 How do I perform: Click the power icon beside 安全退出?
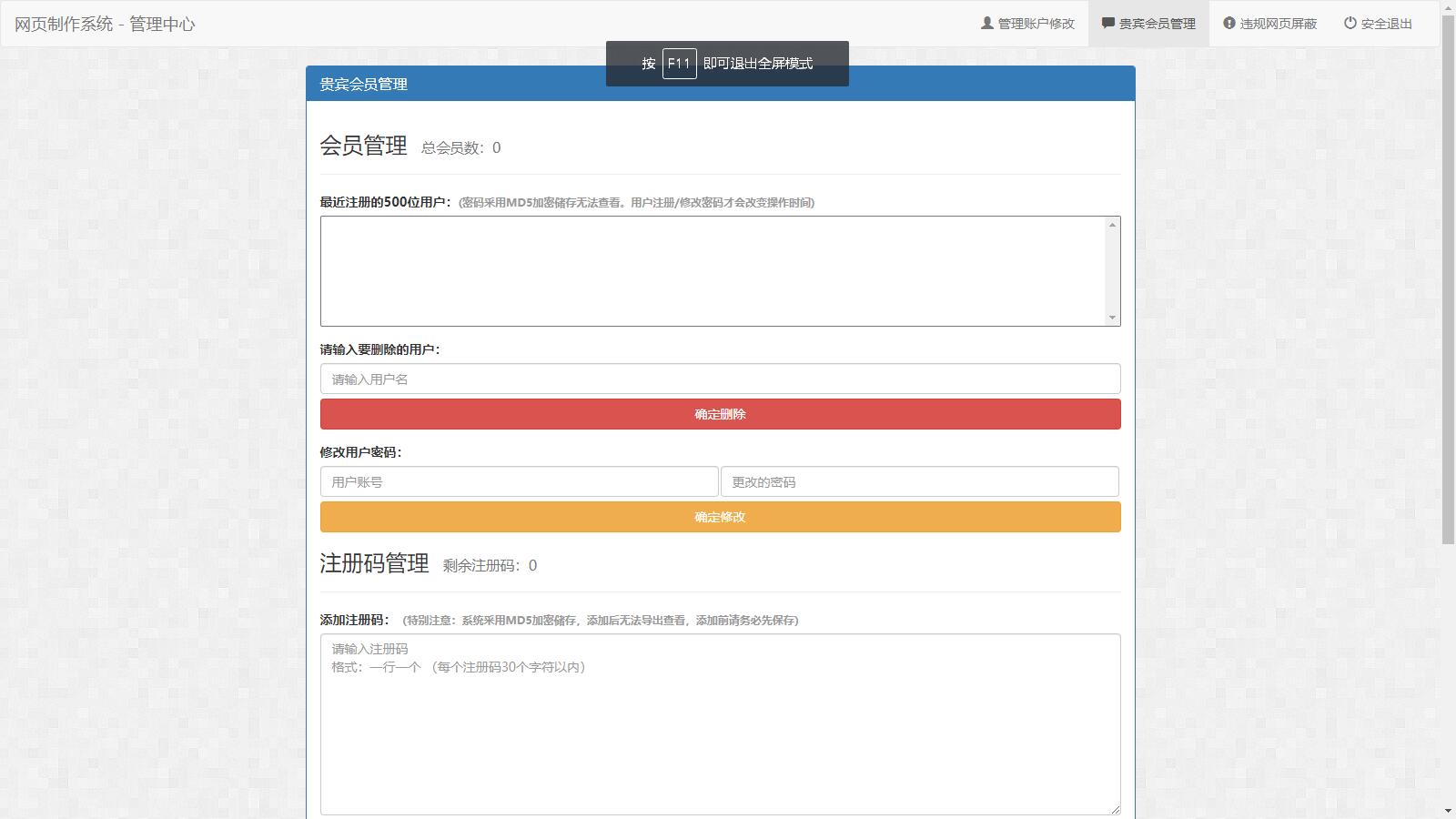click(1350, 24)
